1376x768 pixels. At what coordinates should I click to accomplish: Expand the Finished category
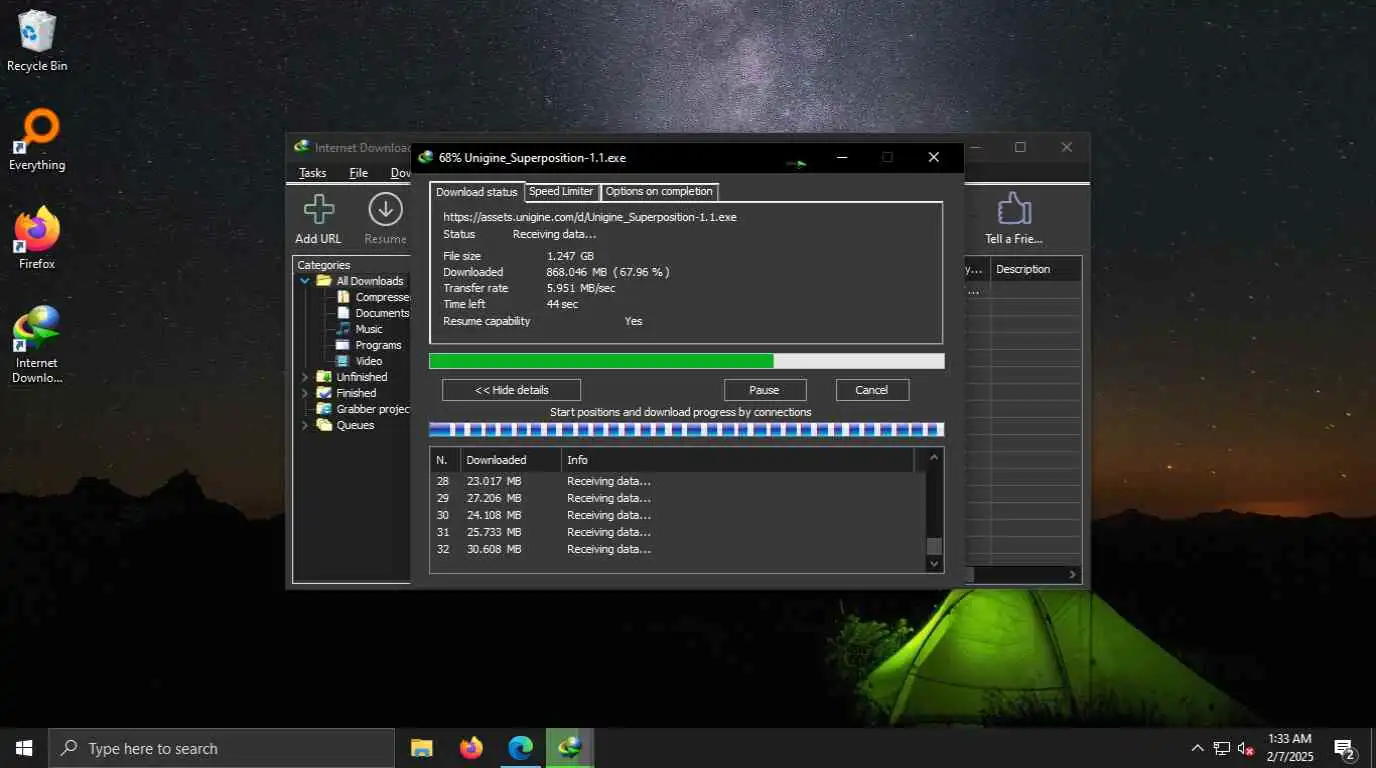[305, 393]
